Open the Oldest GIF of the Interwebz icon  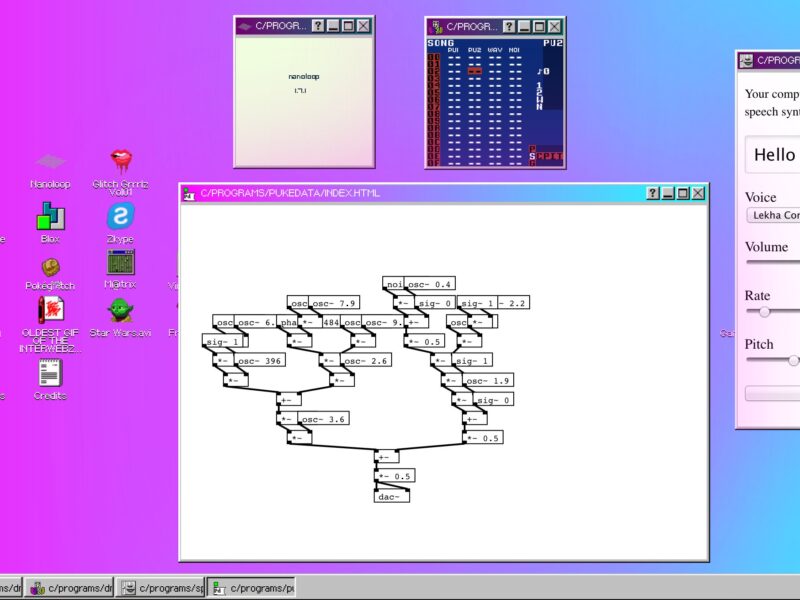pyautogui.click(x=50, y=311)
